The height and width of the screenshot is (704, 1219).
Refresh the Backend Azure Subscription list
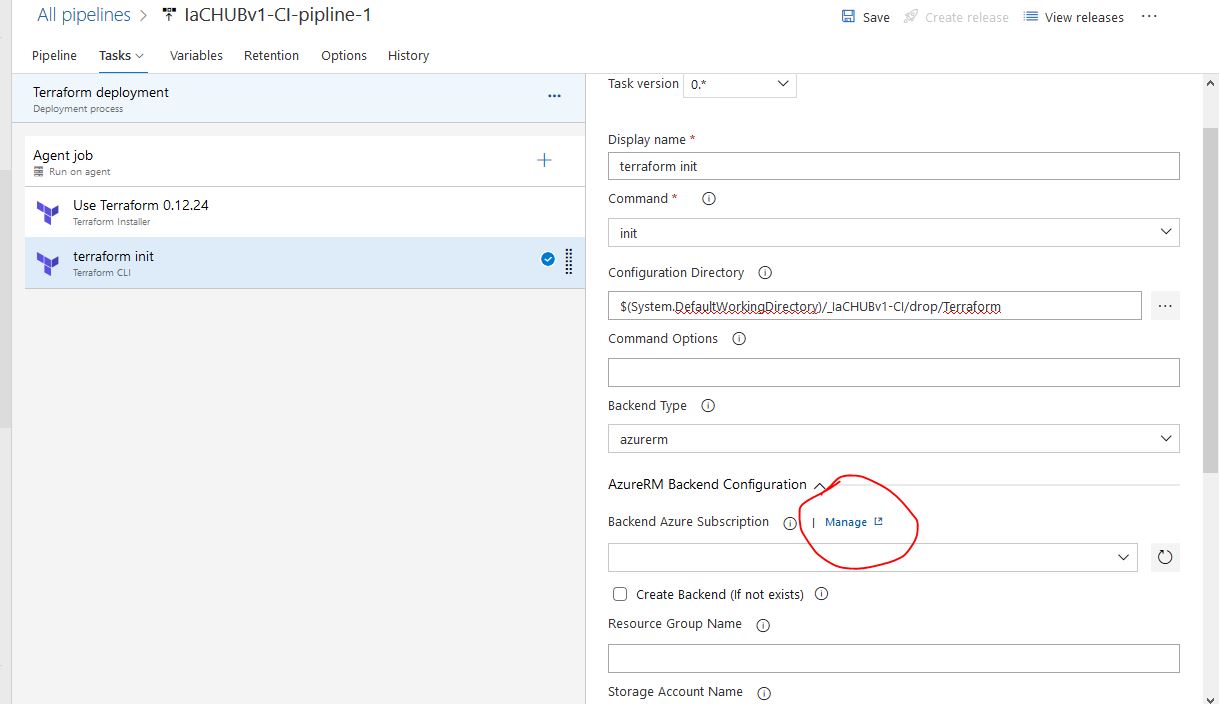[x=1164, y=557]
